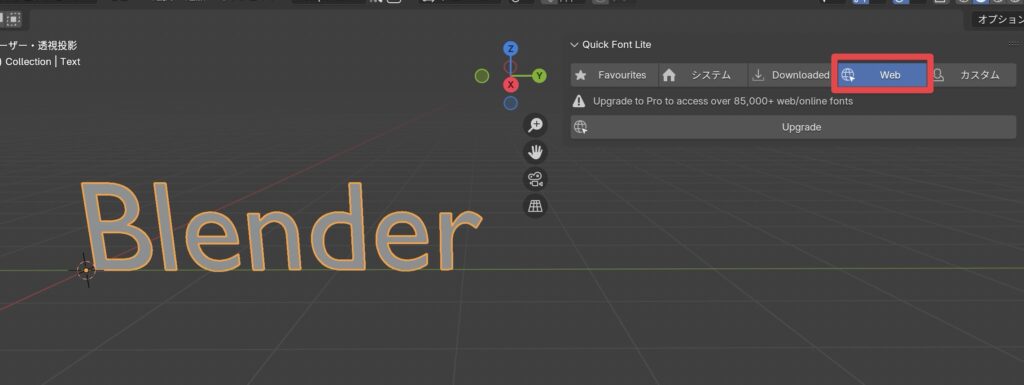This screenshot has width=1024, height=385.
Task: Click the unlabeled blue negative Z gizmo circle
Action: pos(511,103)
